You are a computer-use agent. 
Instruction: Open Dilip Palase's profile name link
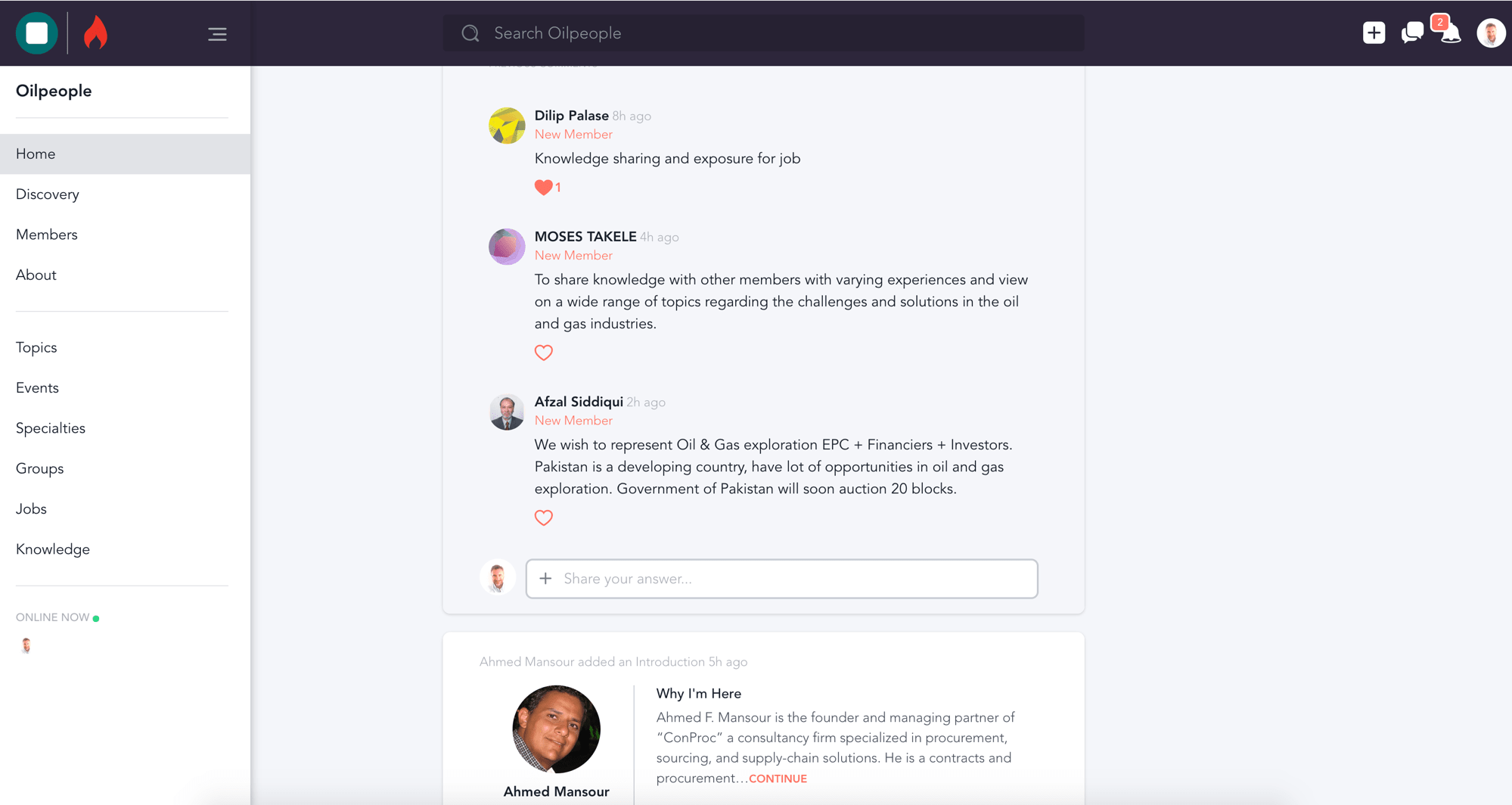(x=571, y=116)
